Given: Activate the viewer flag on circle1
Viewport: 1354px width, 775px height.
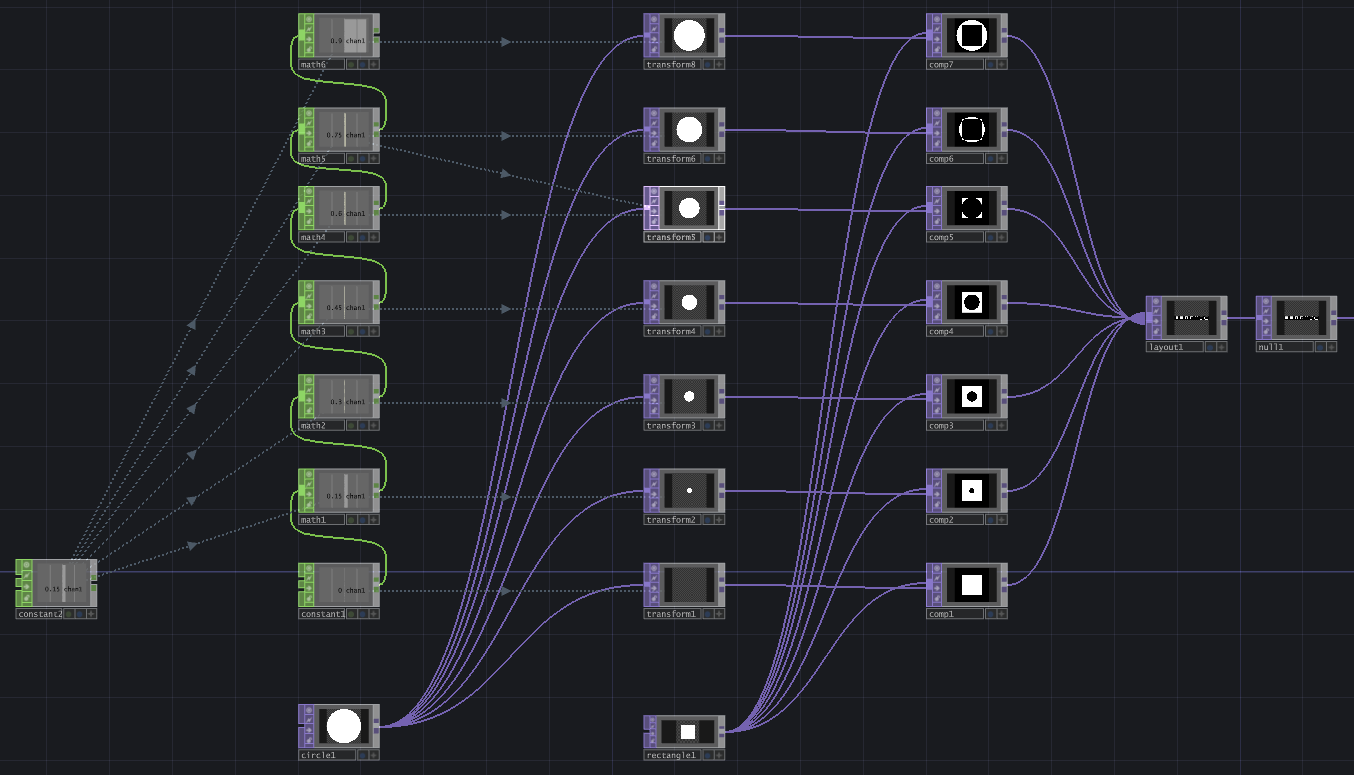Looking at the screenshot, I should 309,709.
